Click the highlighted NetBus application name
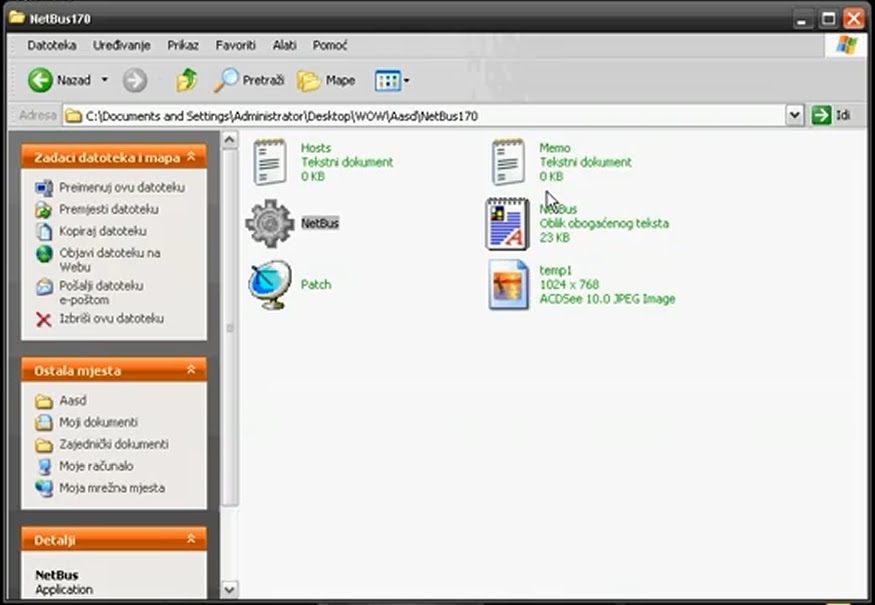 [320, 223]
